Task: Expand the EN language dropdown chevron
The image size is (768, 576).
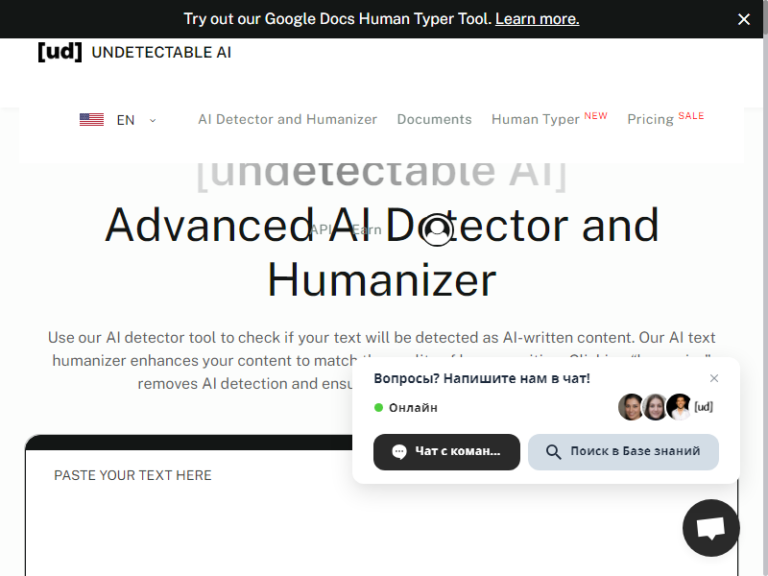Action: pos(152,120)
